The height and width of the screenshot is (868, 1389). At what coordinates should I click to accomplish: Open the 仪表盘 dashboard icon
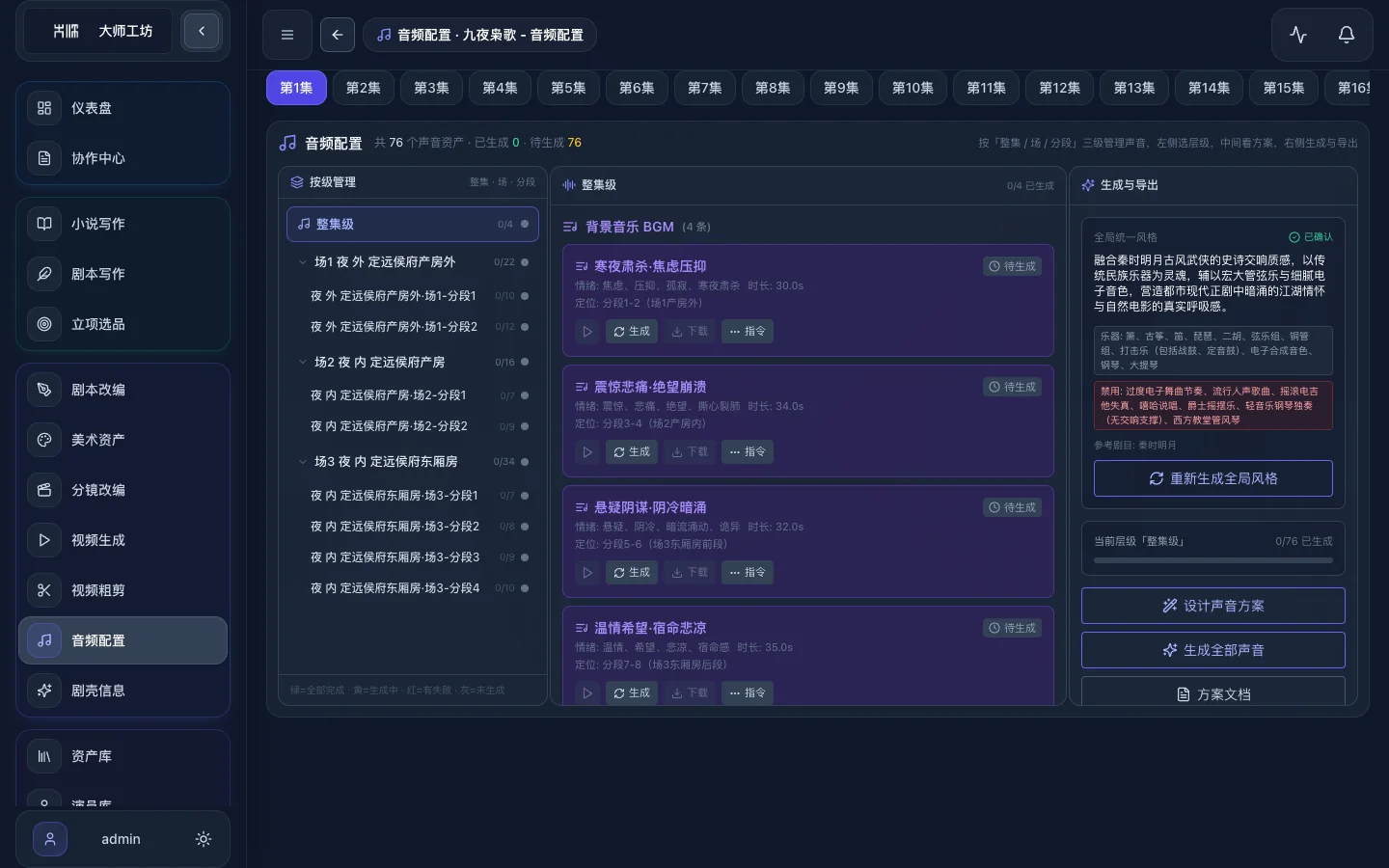44,108
